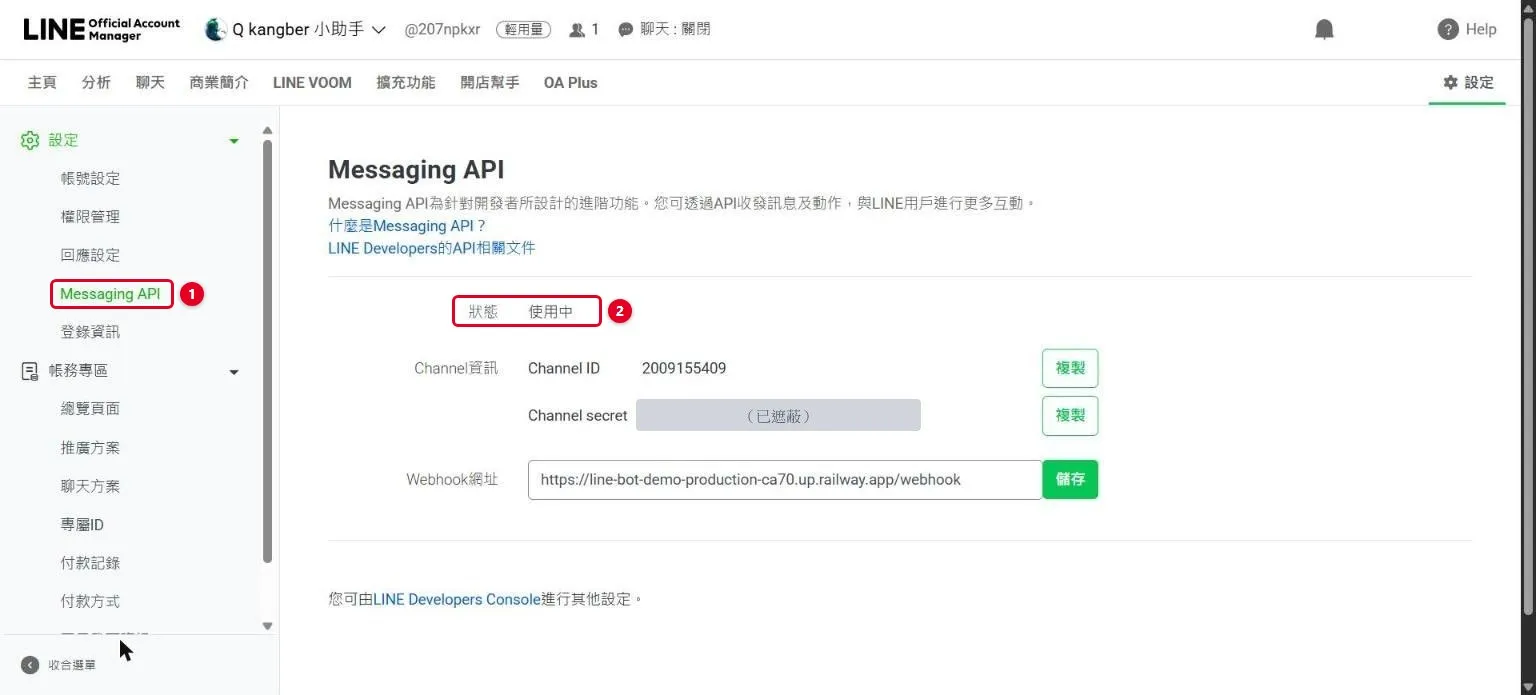Click the kangber account avatar
The width and height of the screenshot is (1536, 695).
pyautogui.click(x=215, y=30)
